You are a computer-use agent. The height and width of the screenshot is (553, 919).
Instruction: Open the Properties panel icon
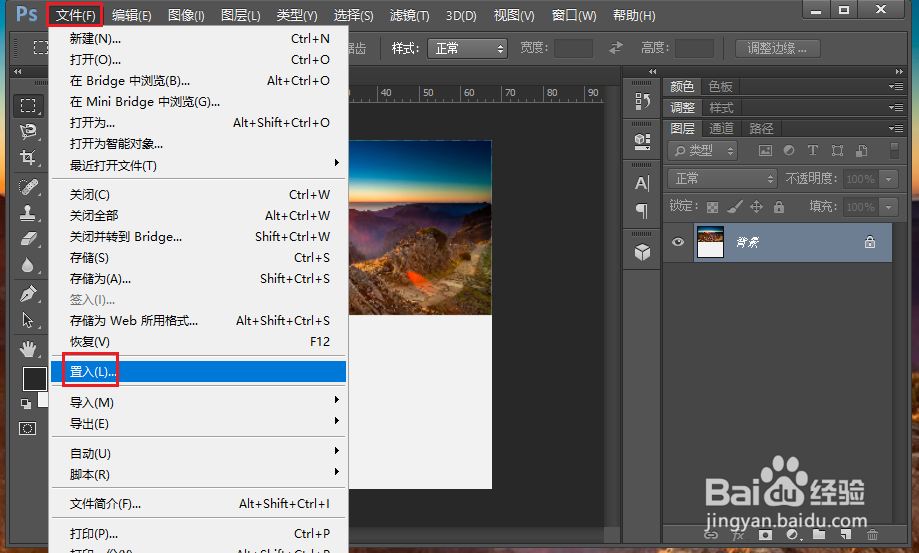pyautogui.click(x=642, y=141)
